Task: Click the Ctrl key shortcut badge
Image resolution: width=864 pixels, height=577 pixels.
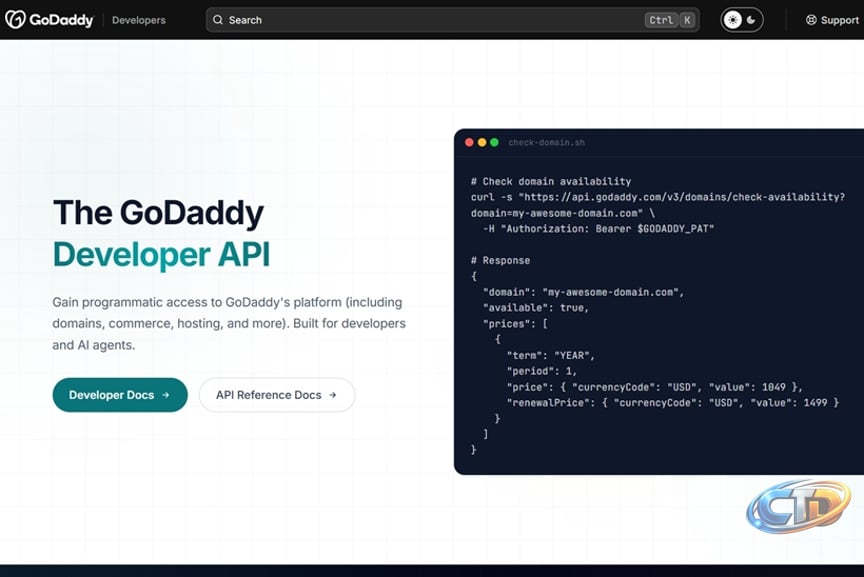Action: pyautogui.click(x=661, y=20)
